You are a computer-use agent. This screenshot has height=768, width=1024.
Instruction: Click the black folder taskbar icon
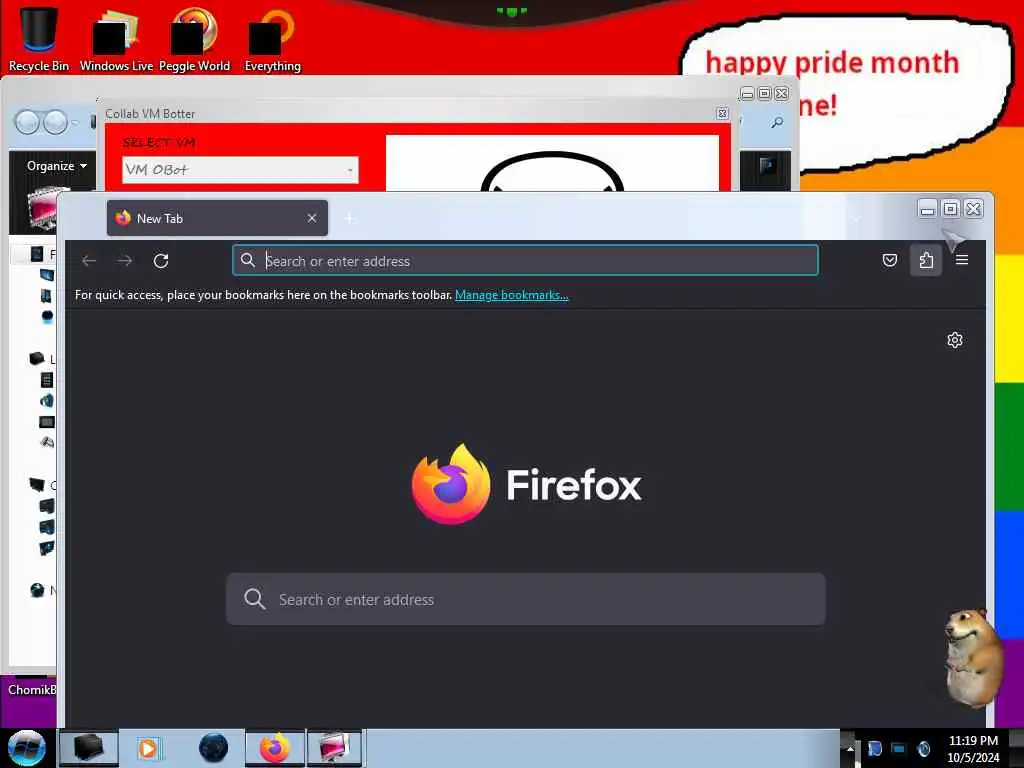coord(89,748)
